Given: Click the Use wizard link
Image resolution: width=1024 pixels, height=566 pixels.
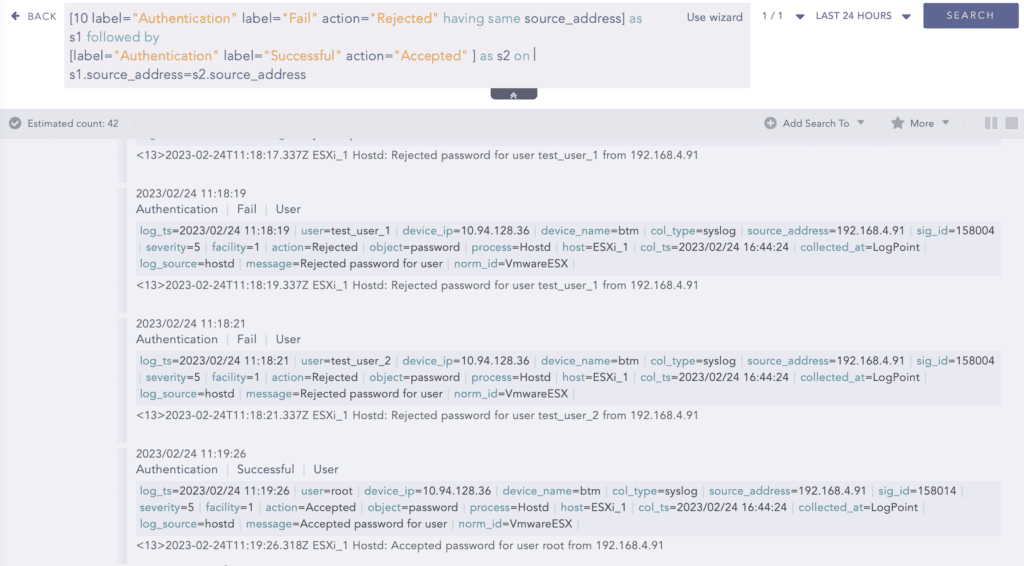Looking at the screenshot, I should pos(714,17).
